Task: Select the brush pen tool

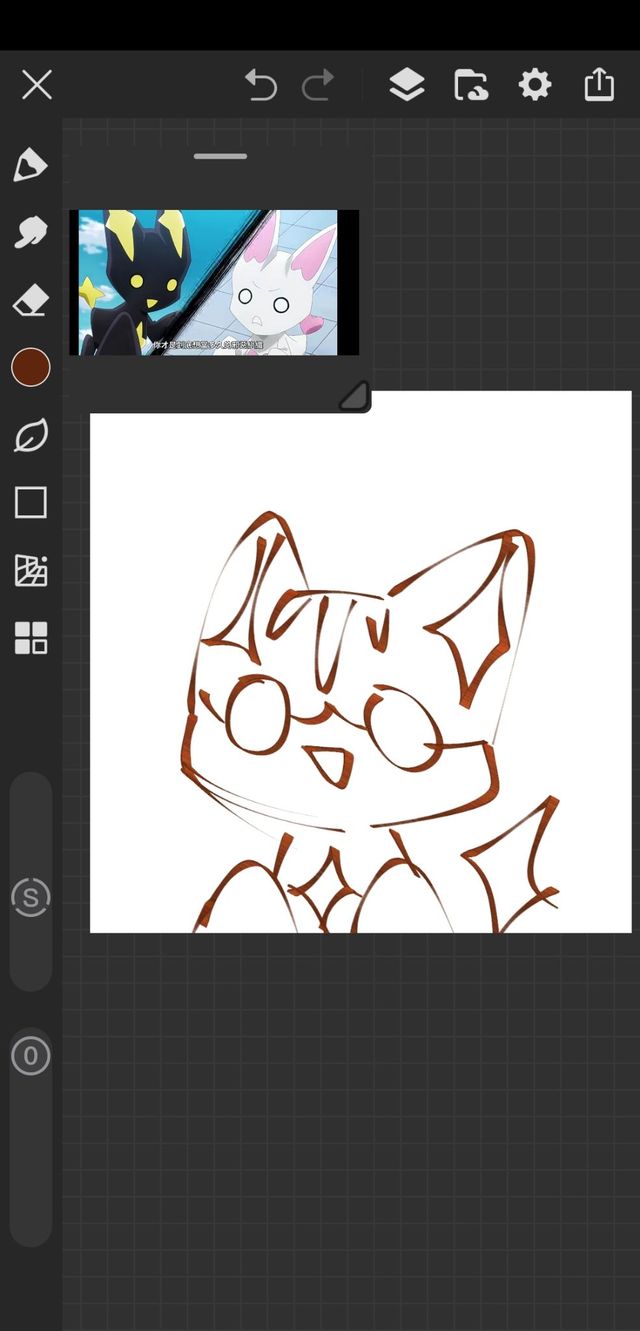Action: (x=30, y=165)
